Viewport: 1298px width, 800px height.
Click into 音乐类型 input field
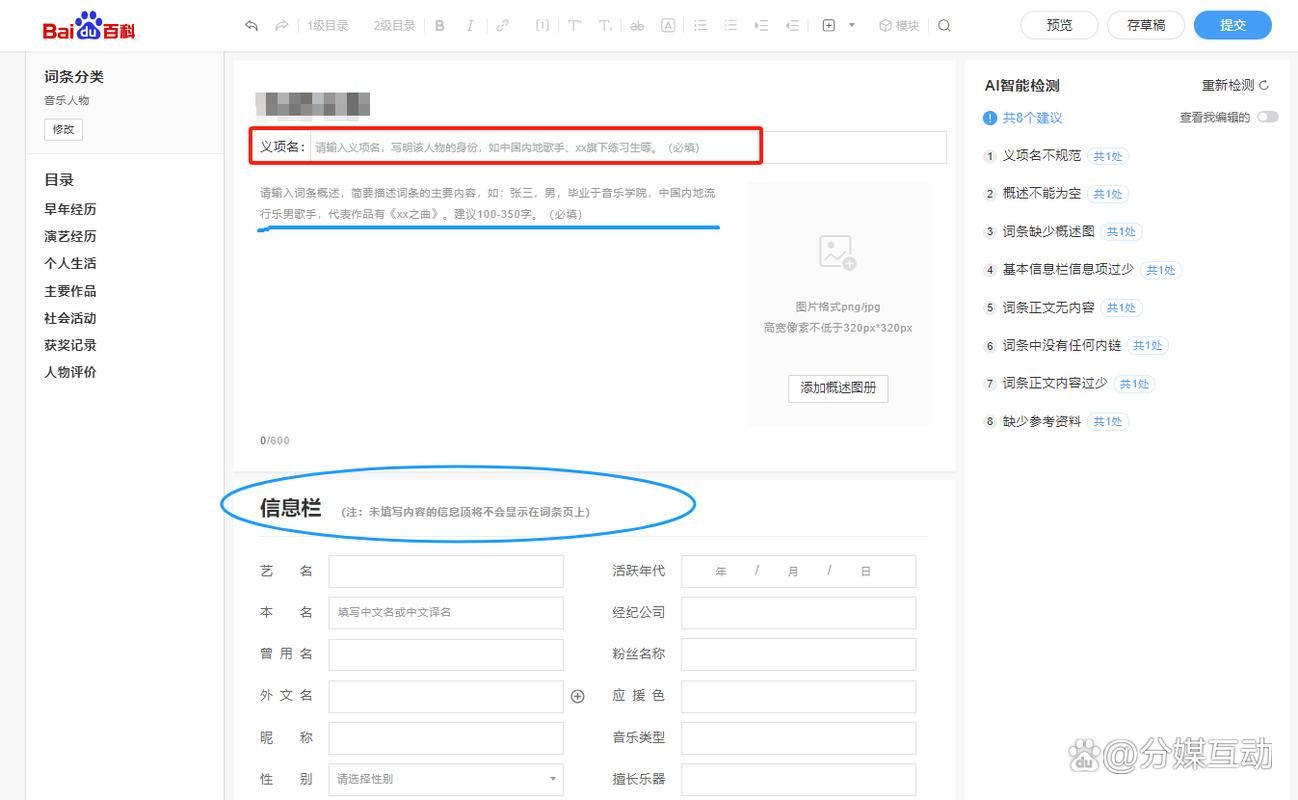pyautogui.click(x=798, y=738)
